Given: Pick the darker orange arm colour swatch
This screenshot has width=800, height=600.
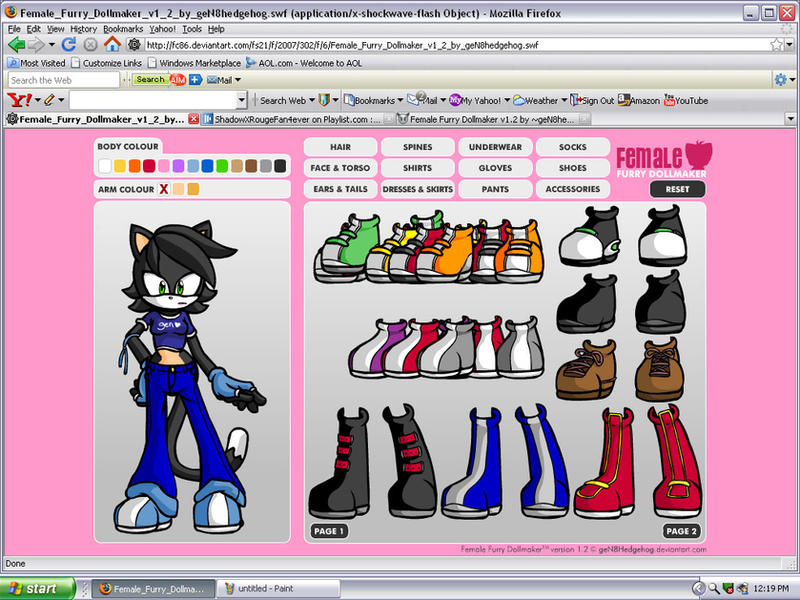Looking at the screenshot, I should tap(193, 189).
